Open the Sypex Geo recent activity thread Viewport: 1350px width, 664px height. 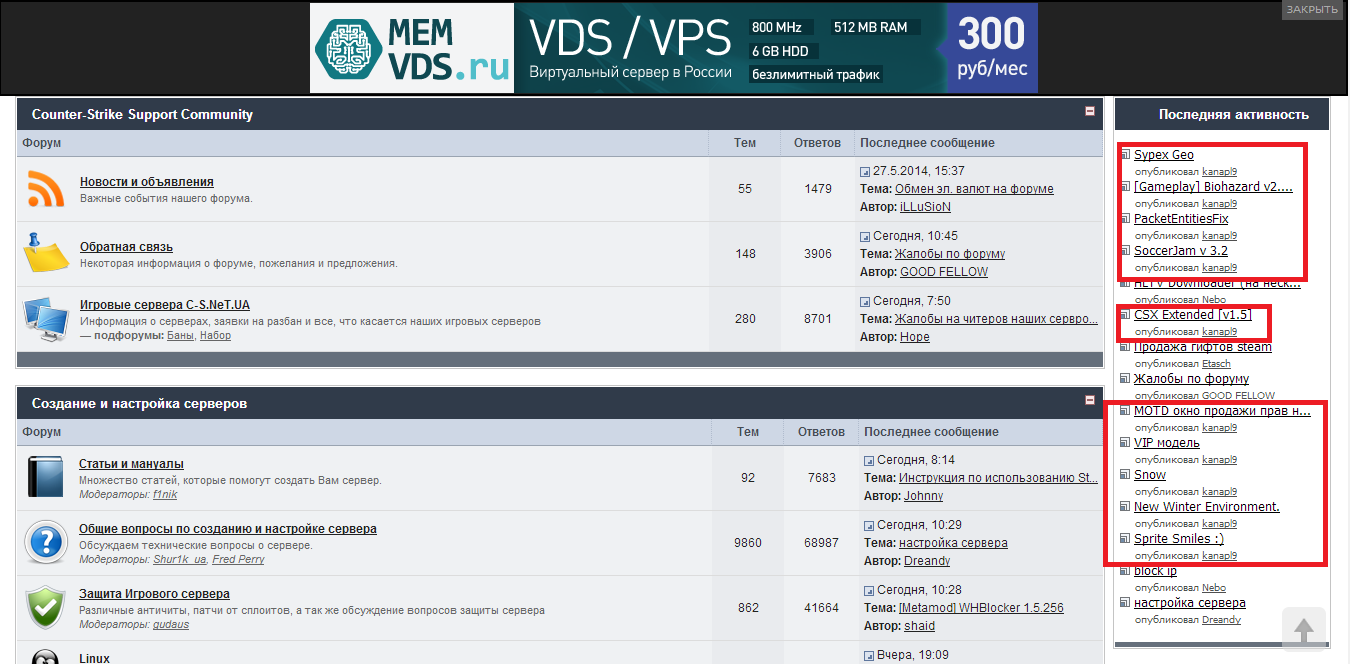[1164, 155]
